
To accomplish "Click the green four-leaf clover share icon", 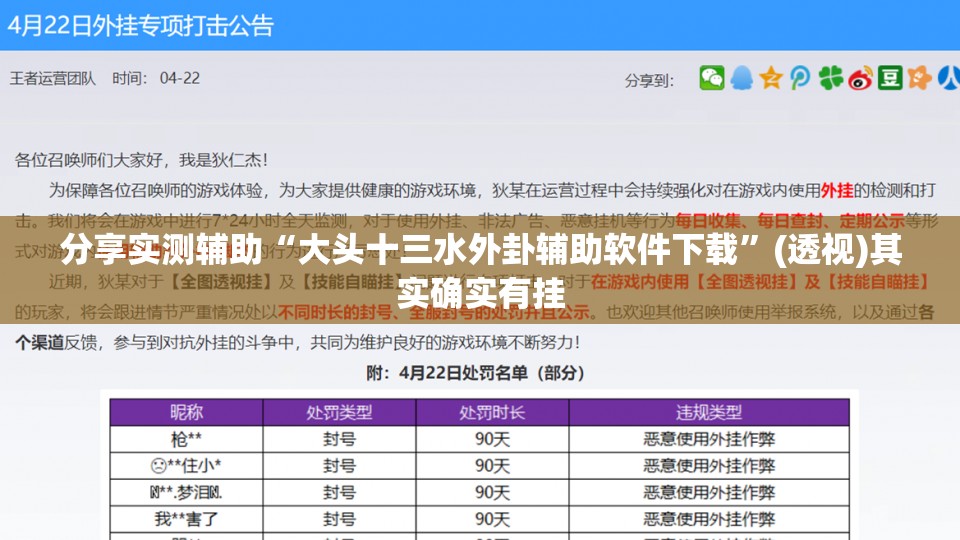I will 830,78.
